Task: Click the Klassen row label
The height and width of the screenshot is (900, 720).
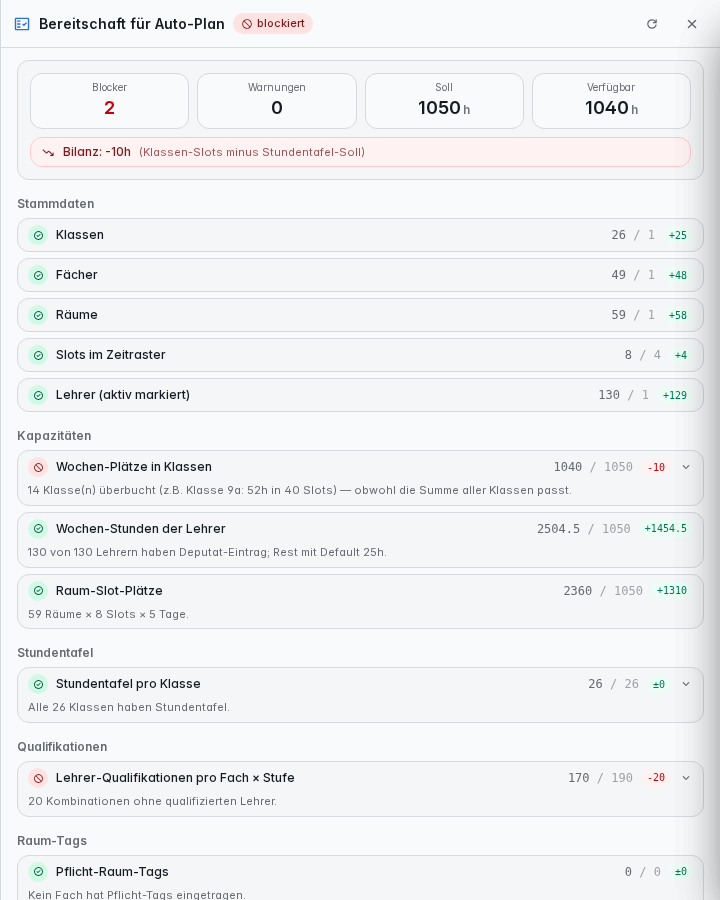Action: pos(80,235)
